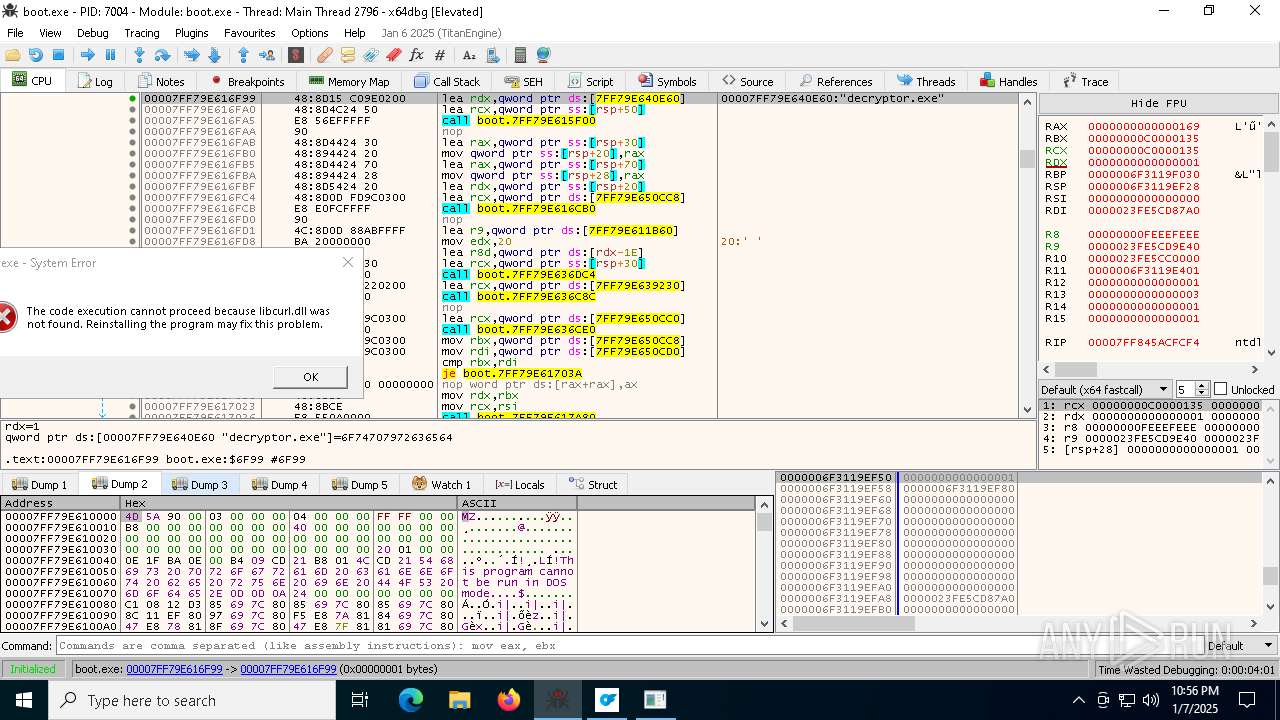Toggle breakpoint dot at address 00007FF79E616FA0
Image resolution: width=1280 pixels, height=720 pixels.
tap(132, 110)
